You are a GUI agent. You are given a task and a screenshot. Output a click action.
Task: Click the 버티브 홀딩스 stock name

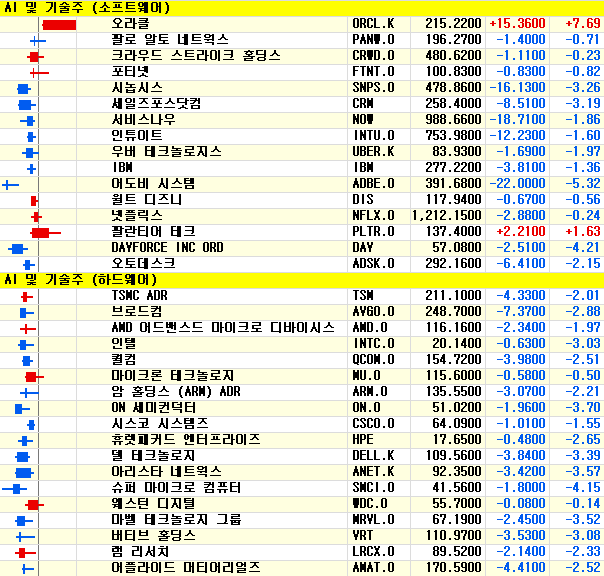click(153, 535)
